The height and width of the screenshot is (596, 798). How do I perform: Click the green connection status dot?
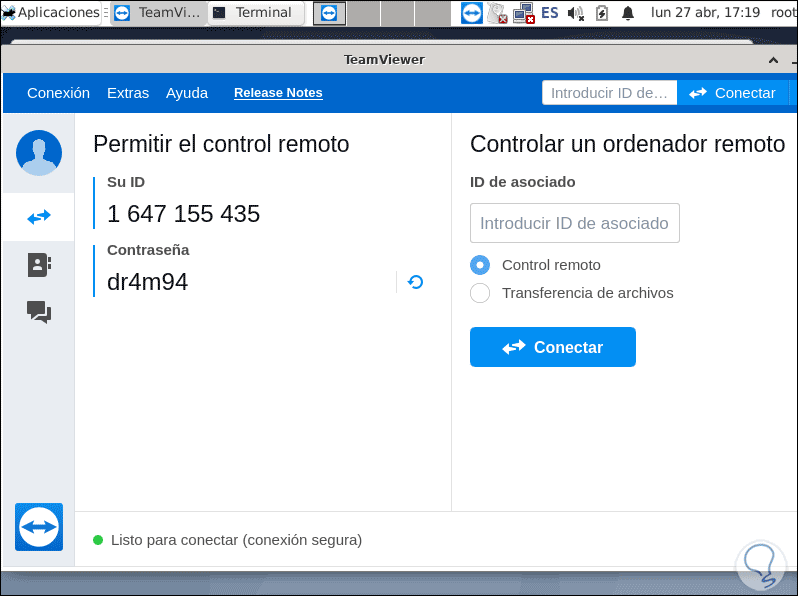click(98, 540)
